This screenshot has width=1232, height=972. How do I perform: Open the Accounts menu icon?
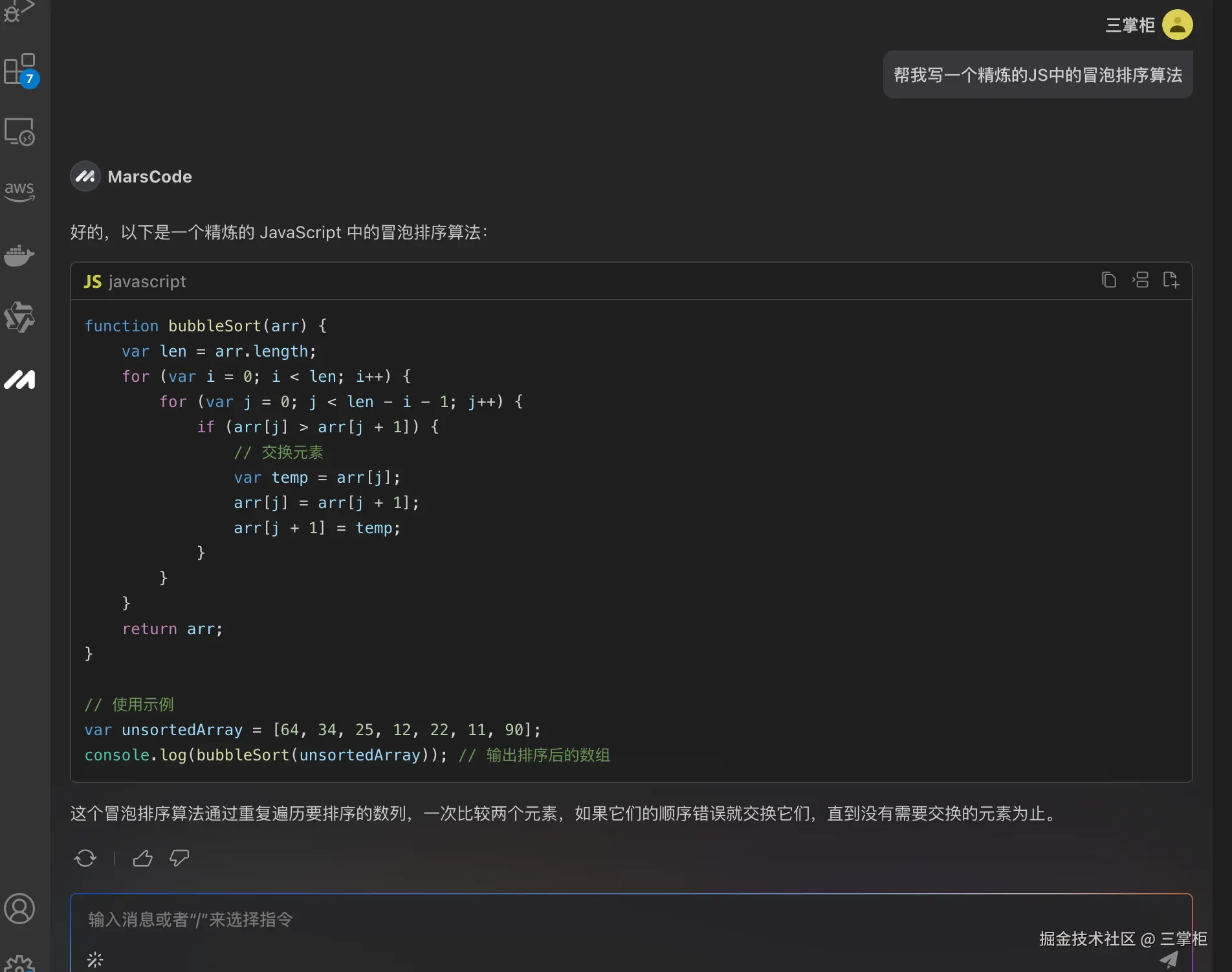point(19,909)
